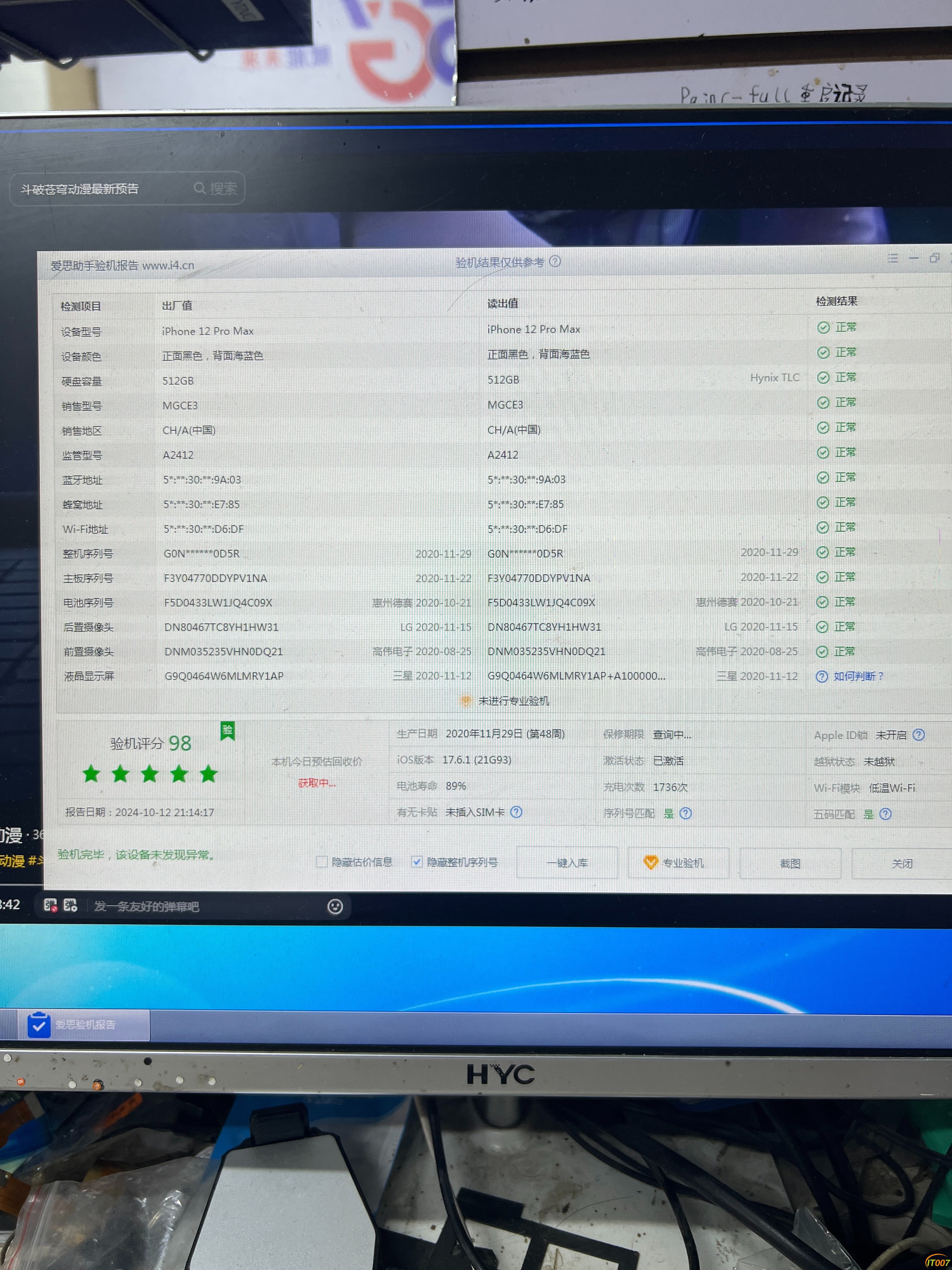Click the emoji smiley icon in danmaku bar

click(x=335, y=907)
